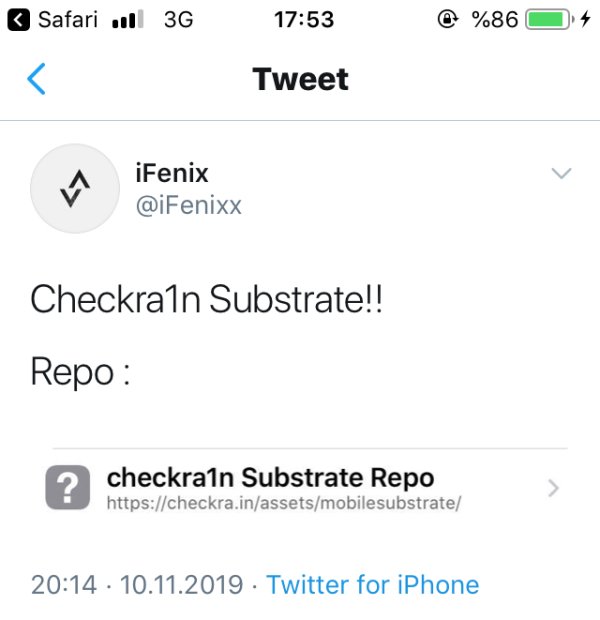Open checkra1n Substrate Repo link card
This screenshot has width=600, height=620.
coord(300,488)
